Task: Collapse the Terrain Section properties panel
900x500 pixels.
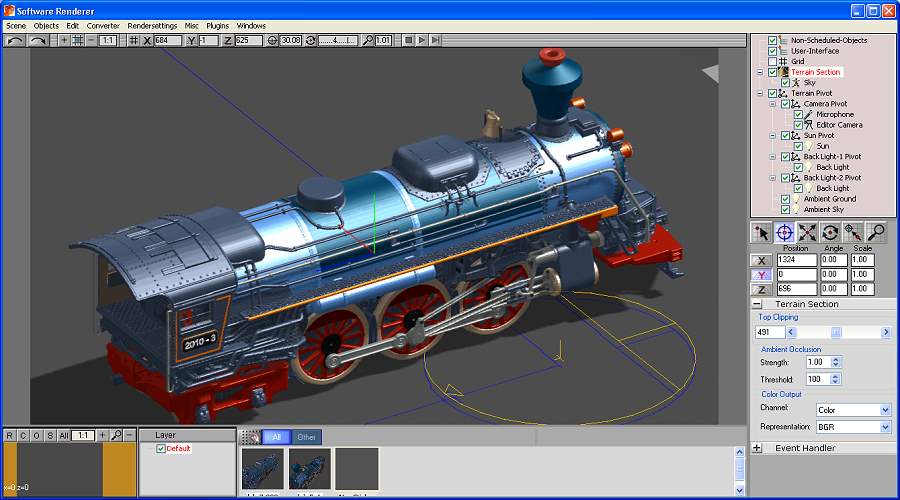Action: pos(757,304)
